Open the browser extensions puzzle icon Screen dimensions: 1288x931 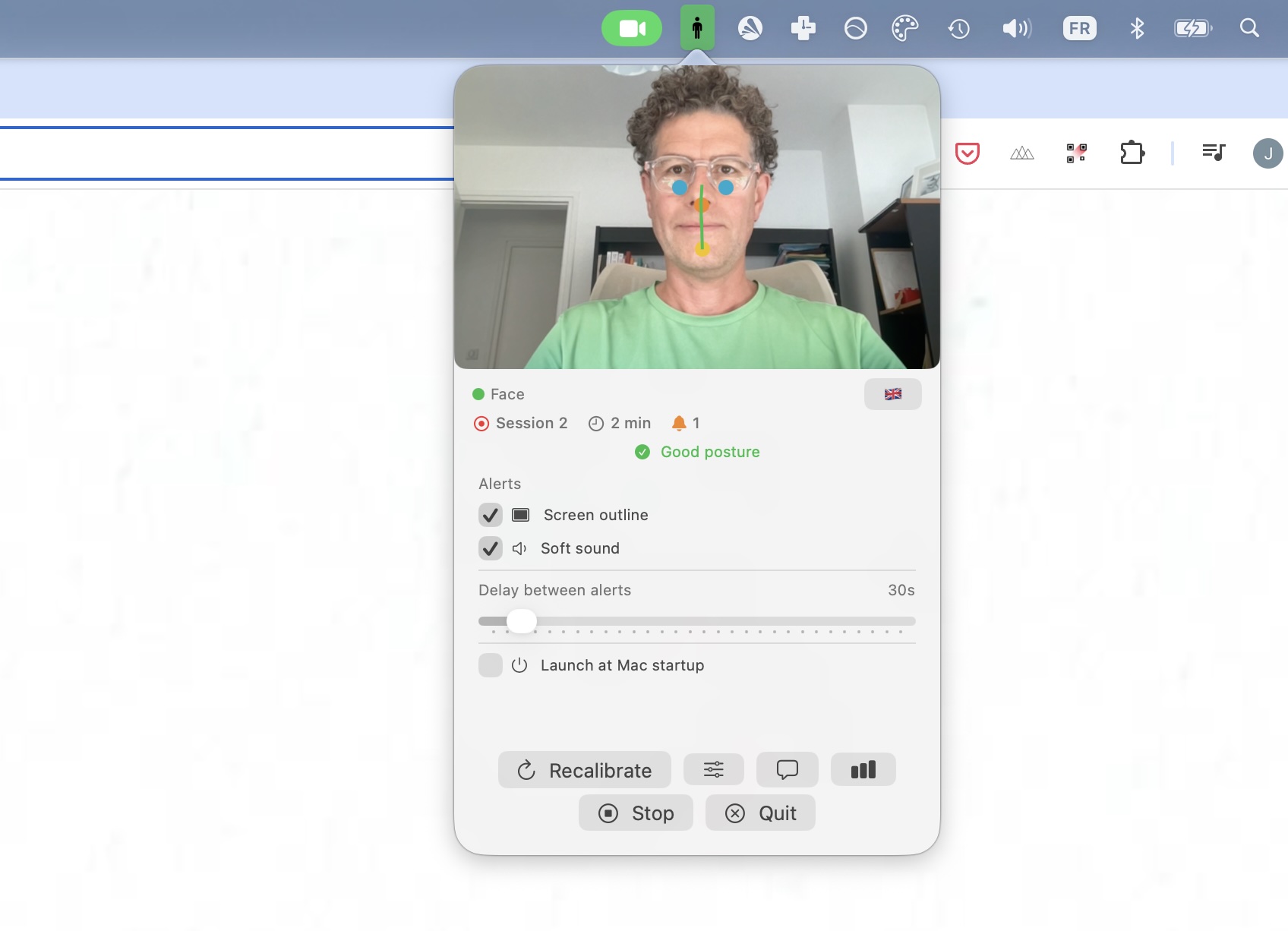click(x=1132, y=153)
